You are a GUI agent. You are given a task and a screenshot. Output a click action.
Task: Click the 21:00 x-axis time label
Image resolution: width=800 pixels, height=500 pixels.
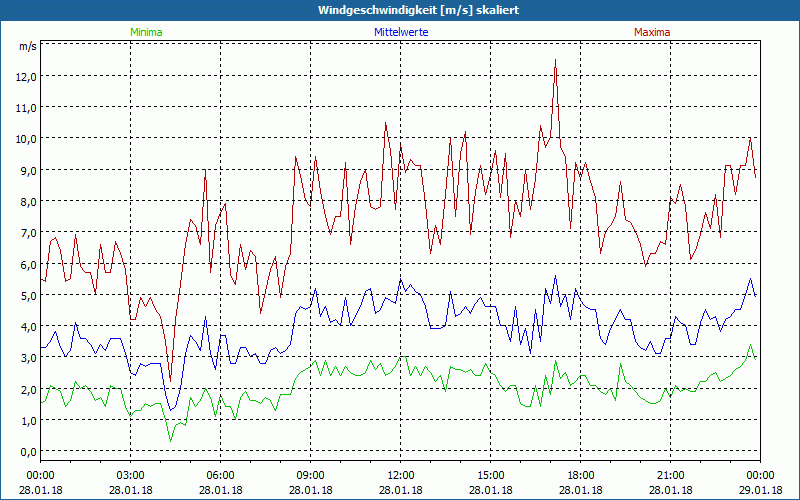click(671, 475)
